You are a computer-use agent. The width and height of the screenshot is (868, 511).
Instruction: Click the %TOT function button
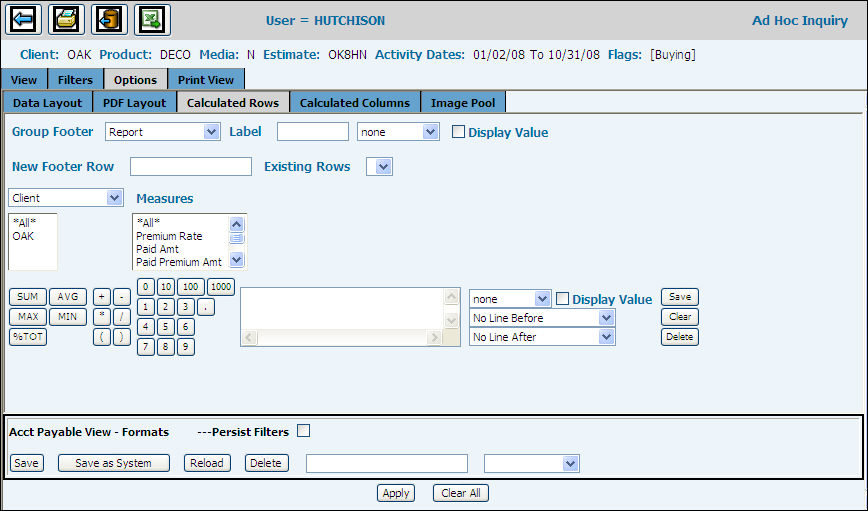pyautogui.click(x=28, y=337)
